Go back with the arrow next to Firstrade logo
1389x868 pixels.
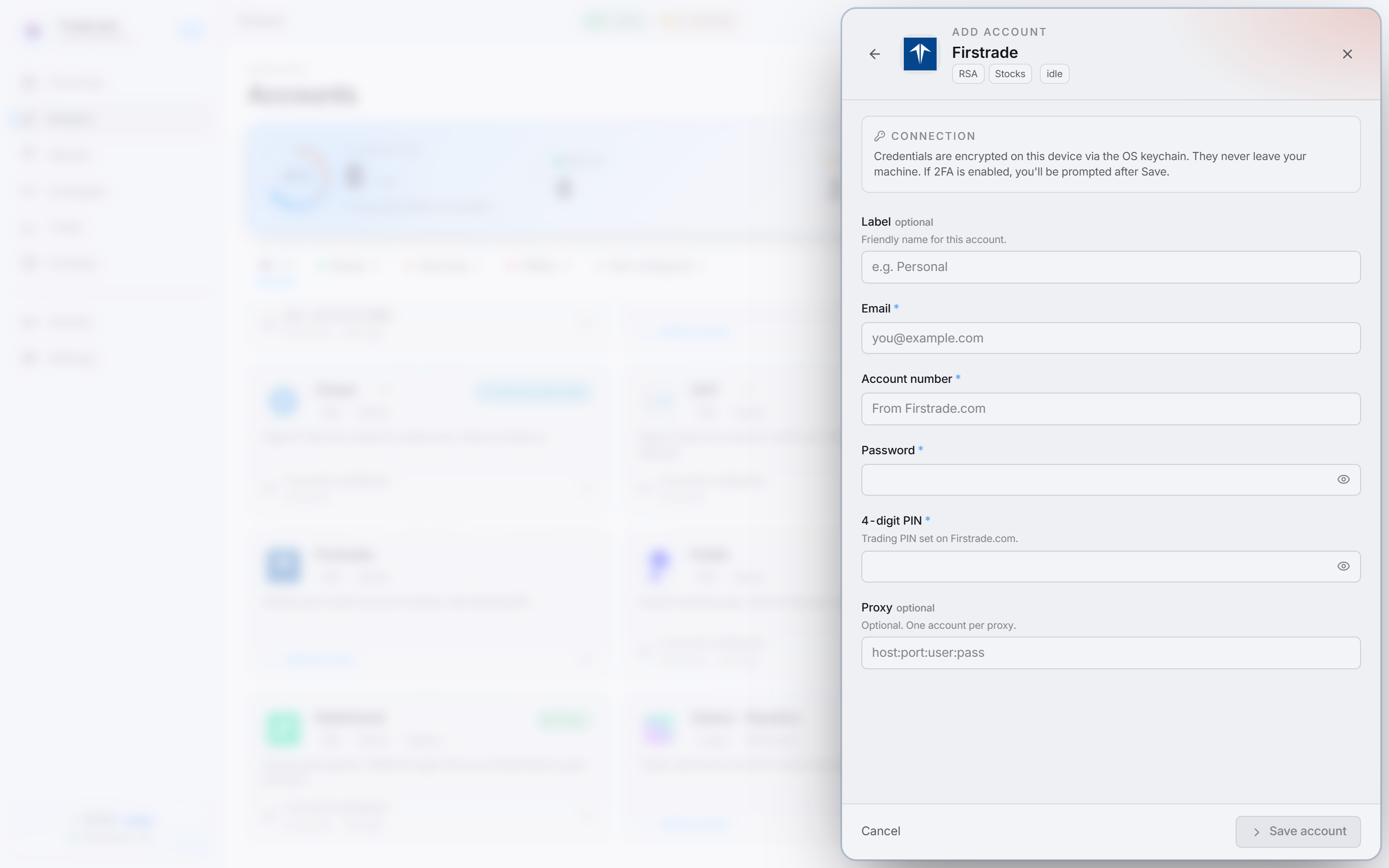coord(875,54)
